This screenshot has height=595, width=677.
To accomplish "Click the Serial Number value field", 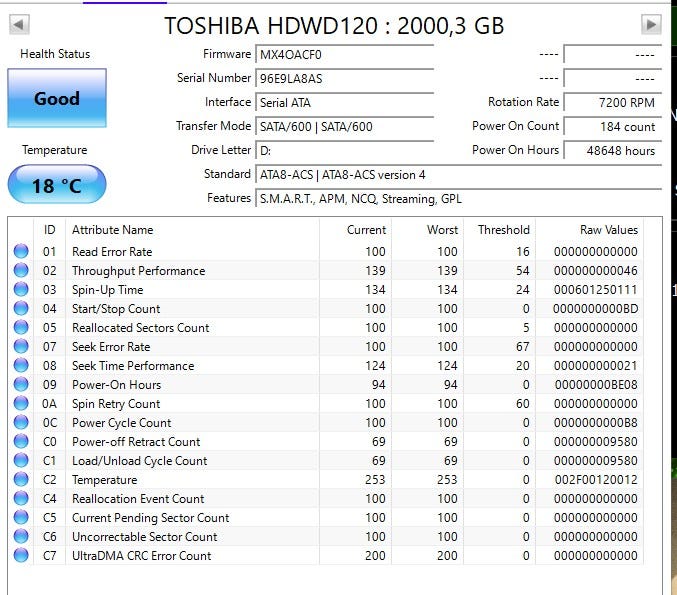I will 344,79.
